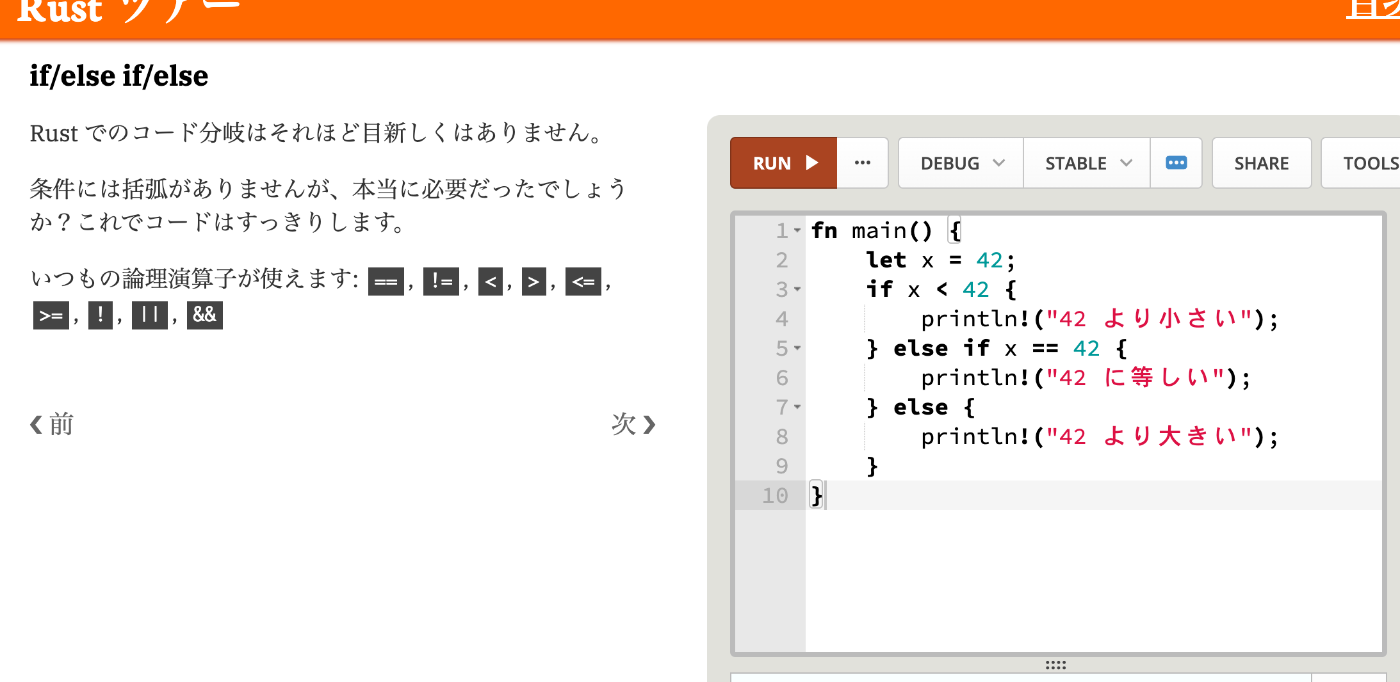
Task: Click the Rust ツアー title in header
Action: pos(130,10)
